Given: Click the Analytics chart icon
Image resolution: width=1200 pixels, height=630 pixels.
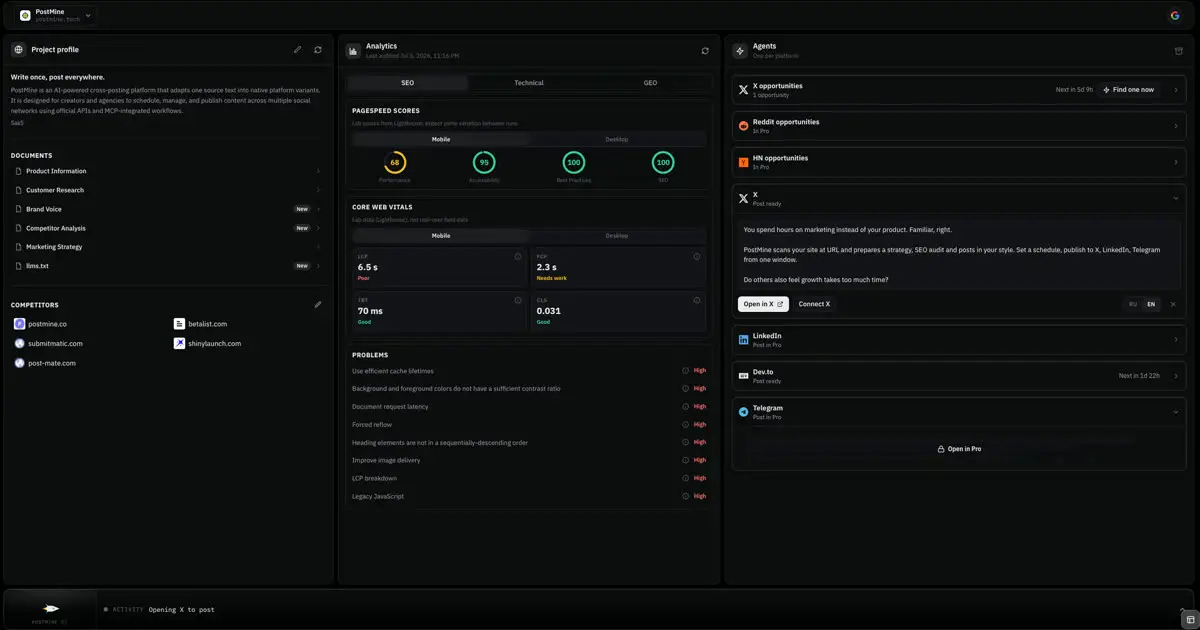Looking at the screenshot, I should [x=353, y=50].
